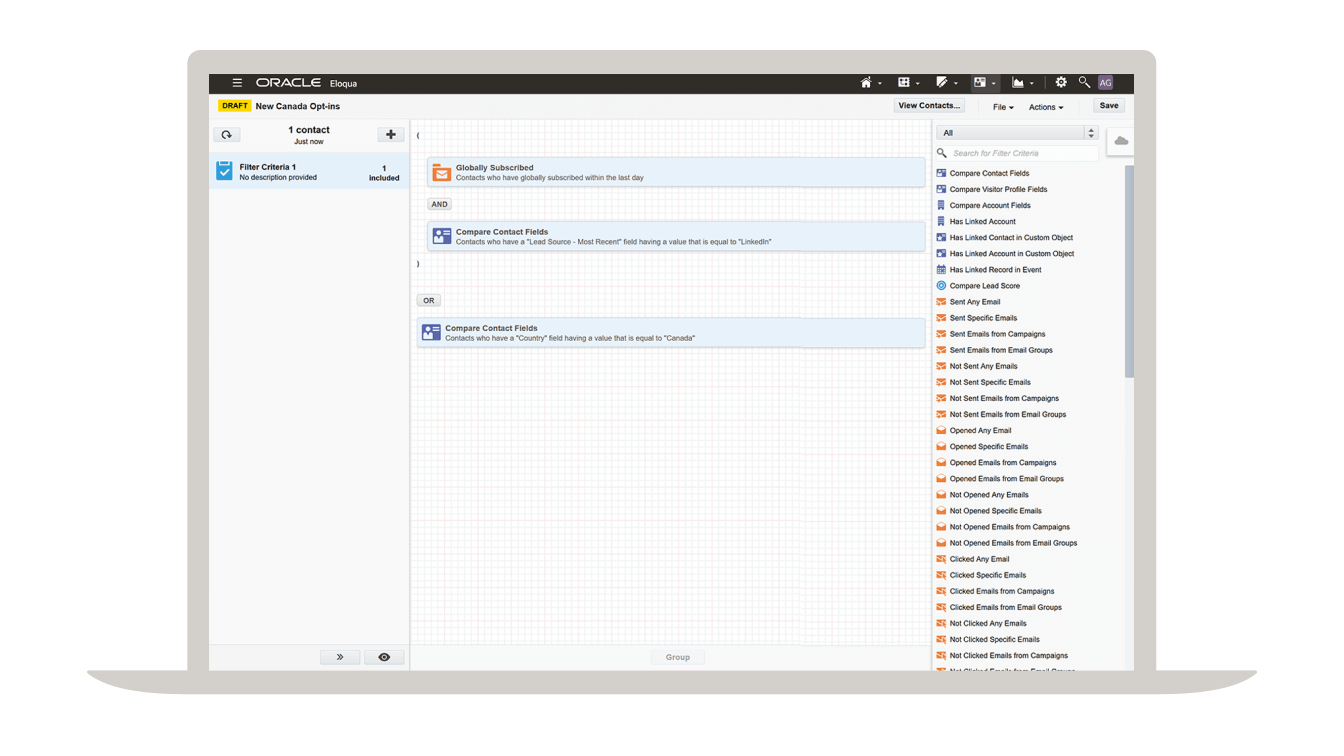This screenshot has height=756, width=1344.
Task: Click the AG user avatar
Action: [x=1105, y=82]
